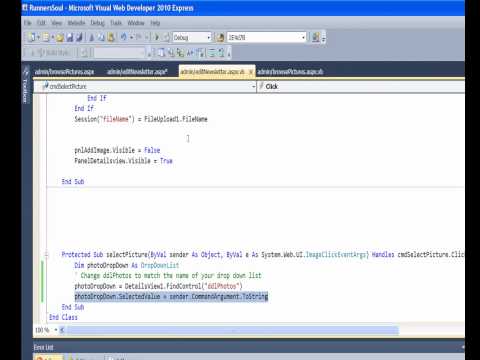Click the Cut scissors icon
This screenshot has height=360, width=480.
(x=92, y=37)
